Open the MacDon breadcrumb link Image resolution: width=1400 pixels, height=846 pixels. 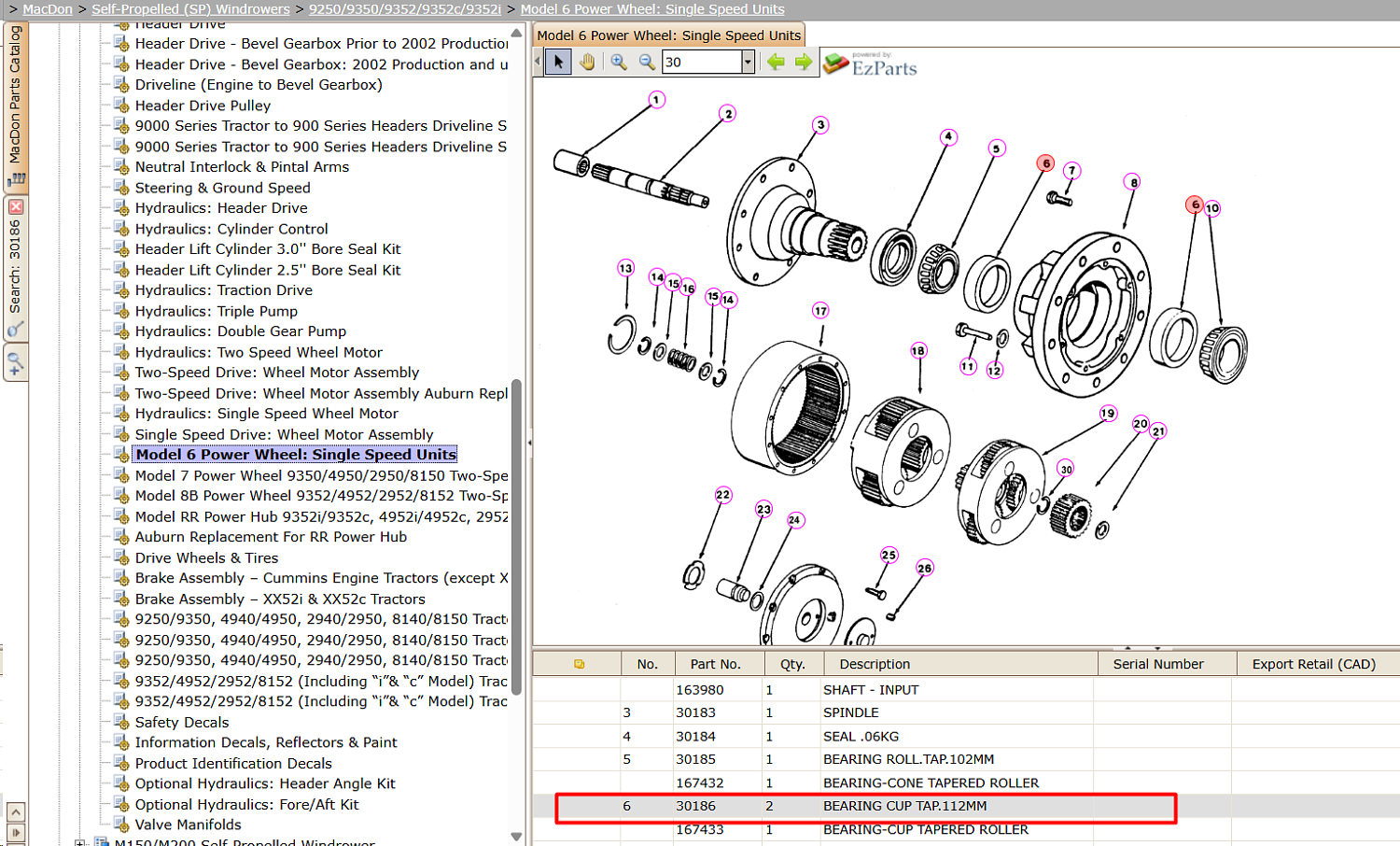48,9
